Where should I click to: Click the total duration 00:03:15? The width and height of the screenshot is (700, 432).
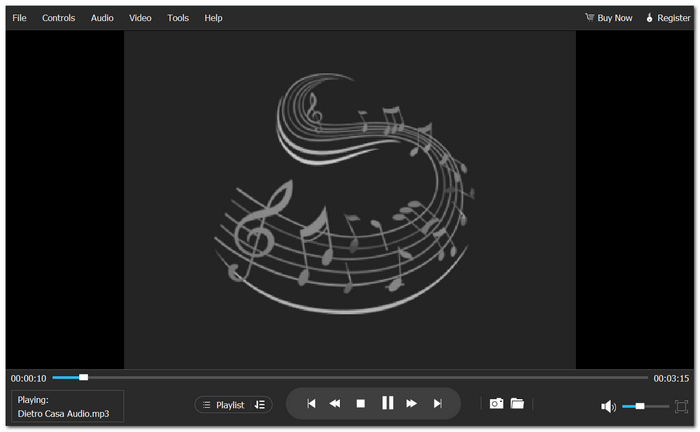point(671,378)
